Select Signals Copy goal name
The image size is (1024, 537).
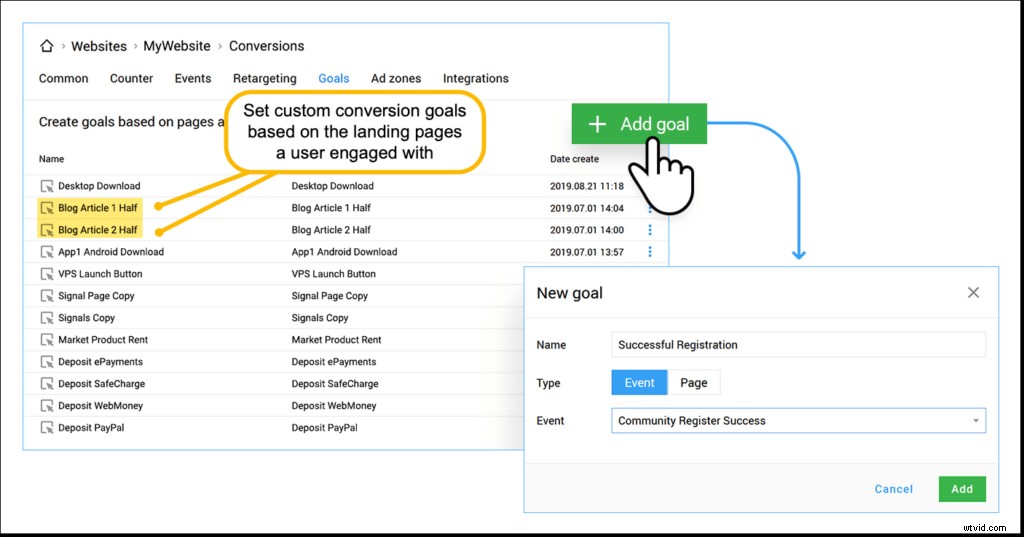(x=86, y=318)
